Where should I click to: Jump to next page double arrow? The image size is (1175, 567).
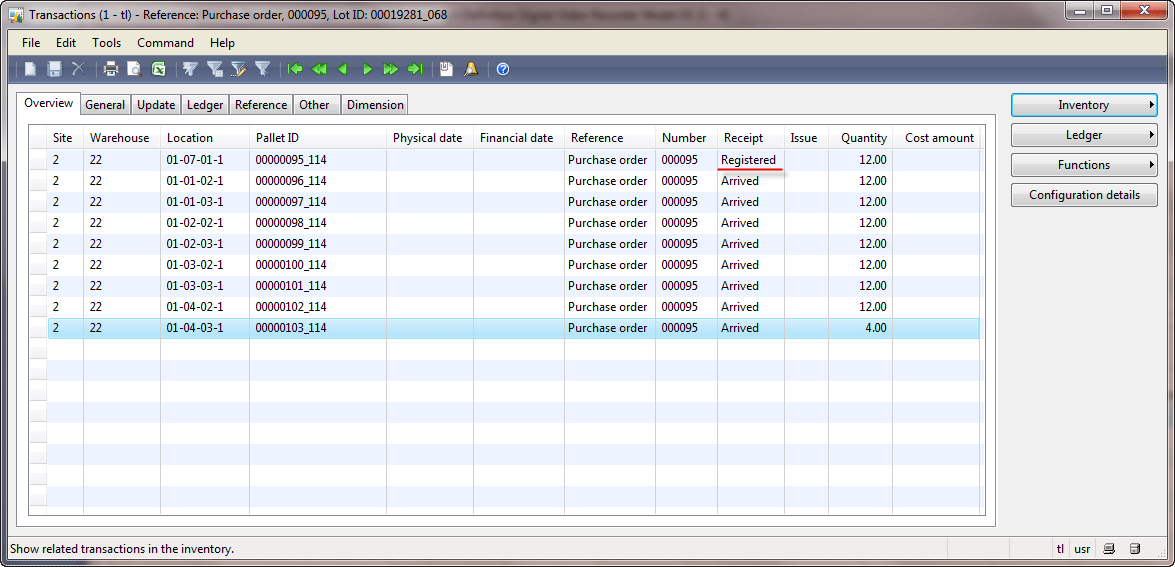[x=390, y=69]
